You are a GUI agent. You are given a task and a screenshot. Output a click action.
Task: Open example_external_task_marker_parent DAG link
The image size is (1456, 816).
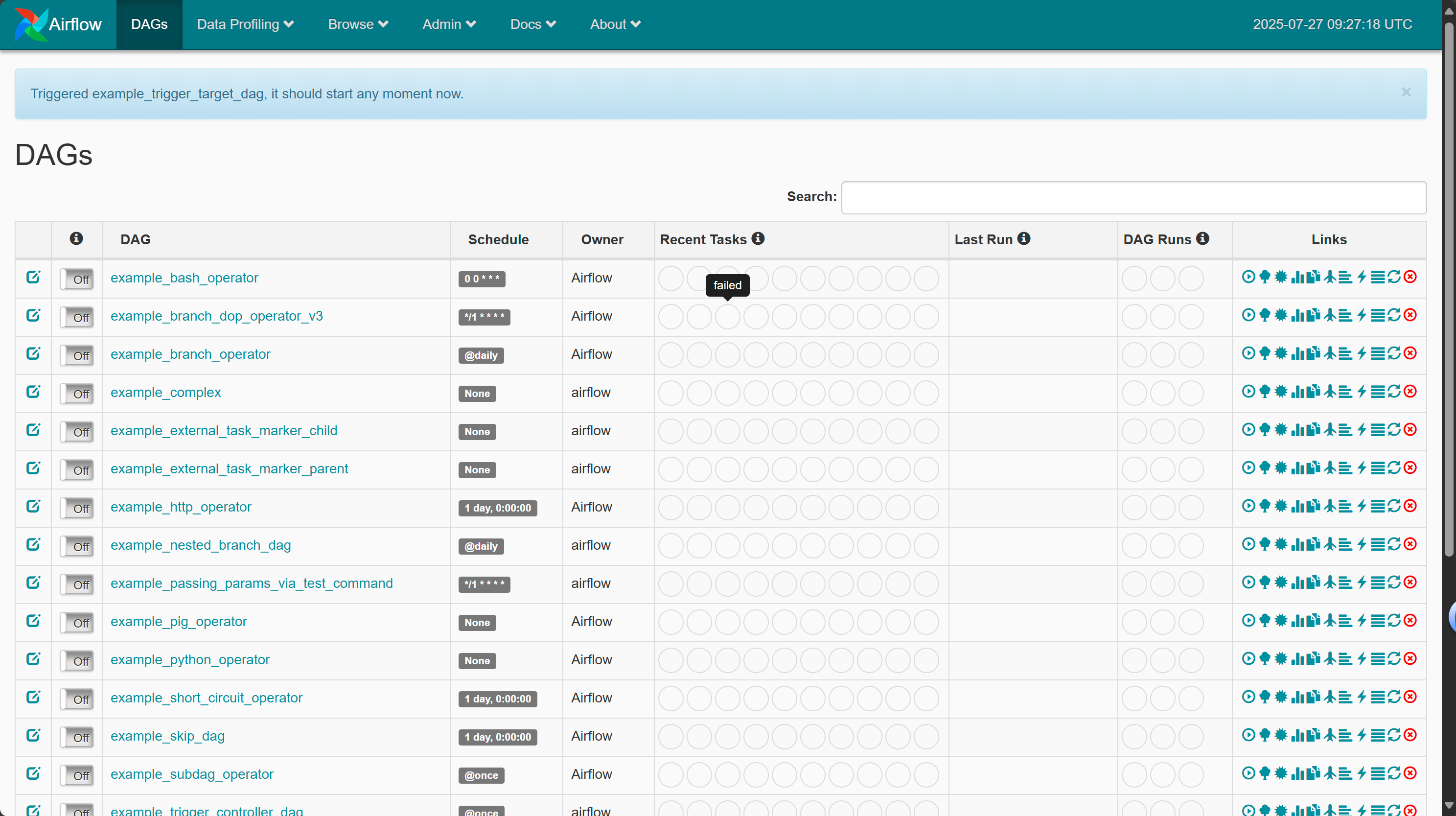[229, 469]
